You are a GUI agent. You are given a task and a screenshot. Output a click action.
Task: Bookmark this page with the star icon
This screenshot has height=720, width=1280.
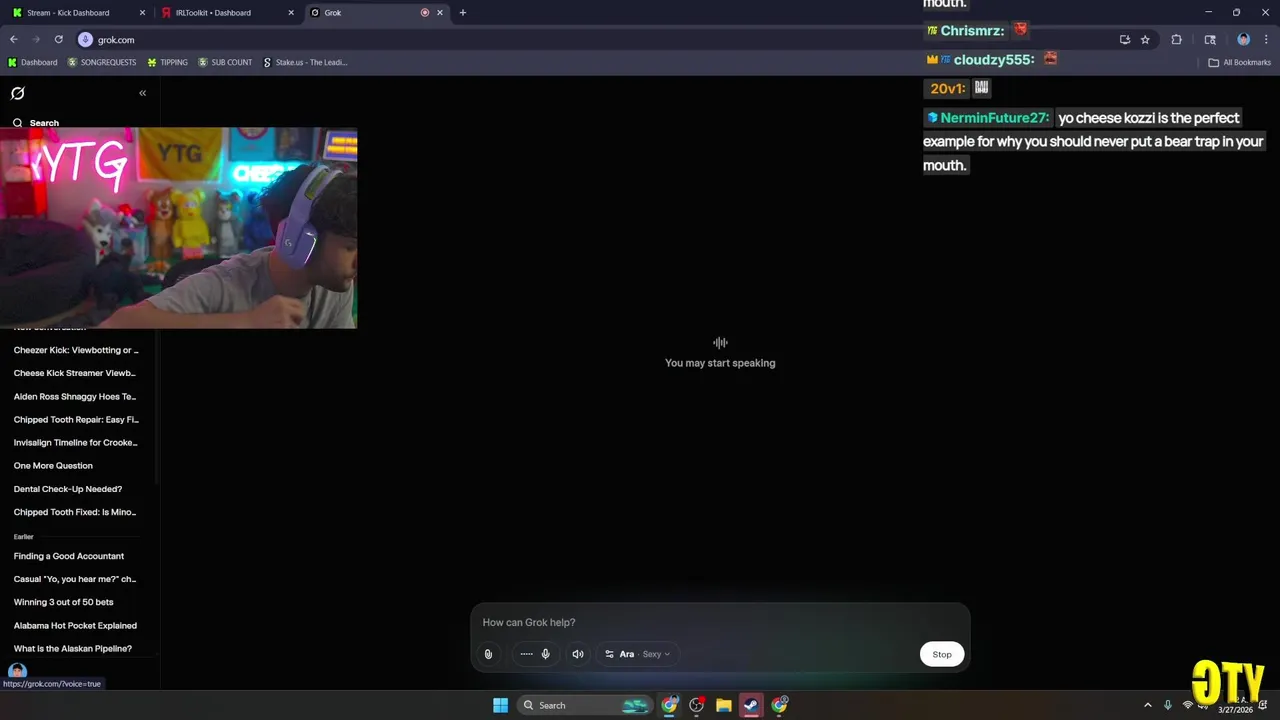point(1145,40)
